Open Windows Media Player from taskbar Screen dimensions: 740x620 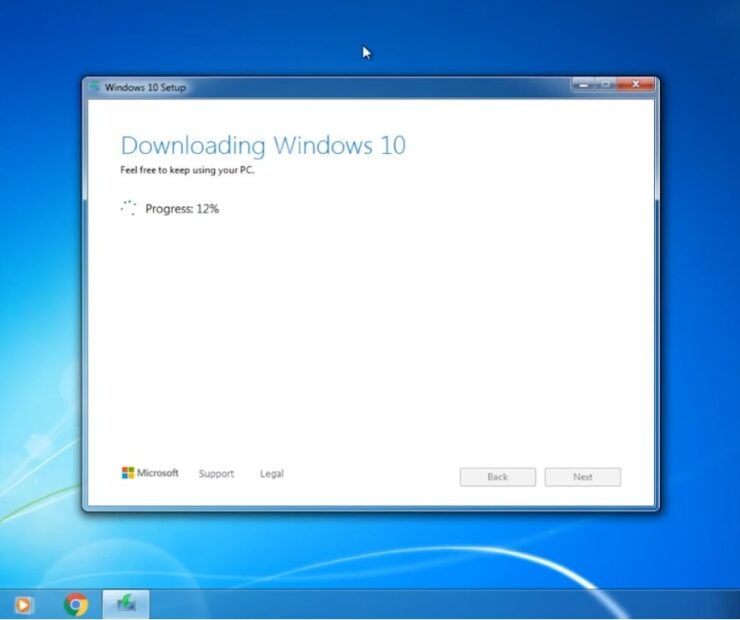tap(23, 604)
